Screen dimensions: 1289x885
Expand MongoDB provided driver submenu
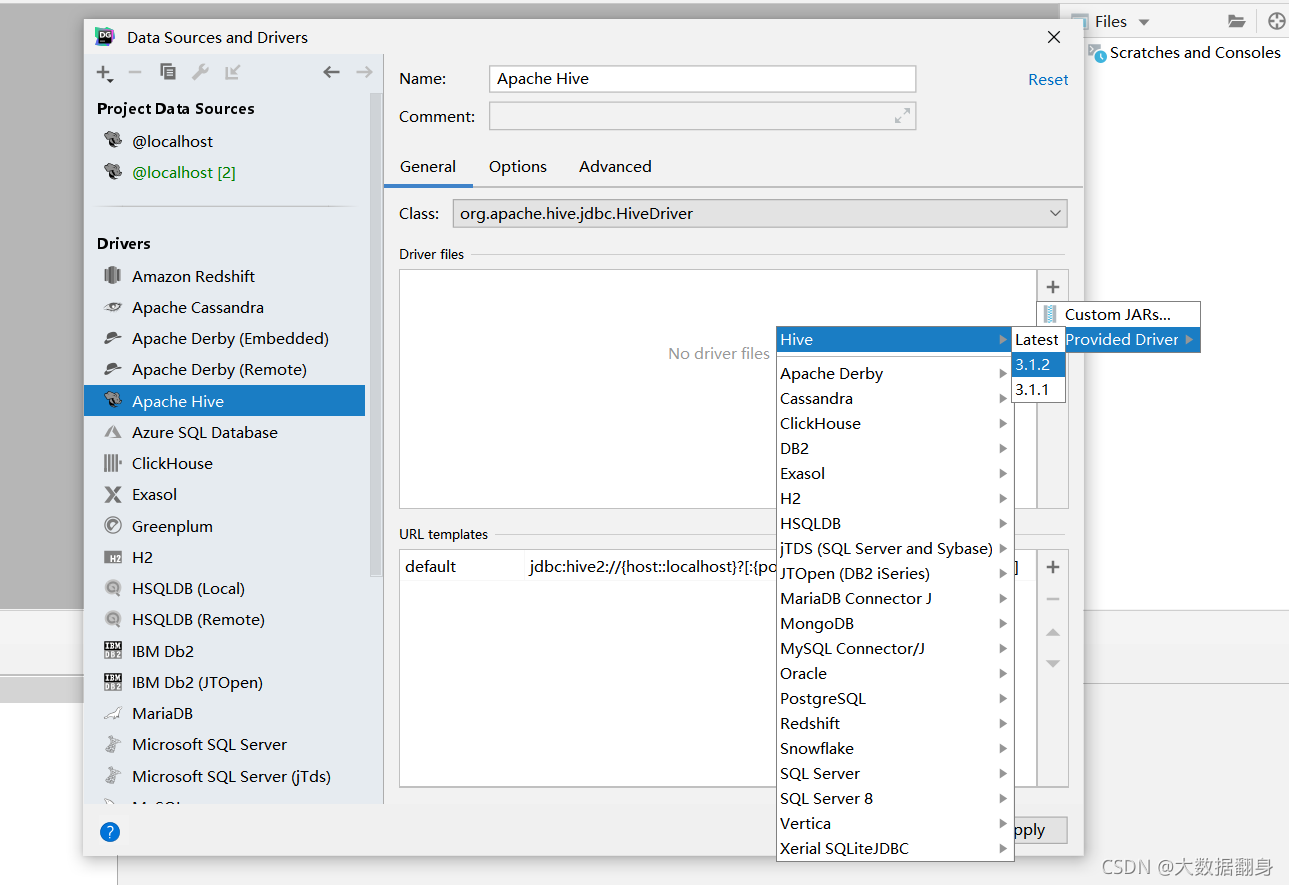pos(894,623)
